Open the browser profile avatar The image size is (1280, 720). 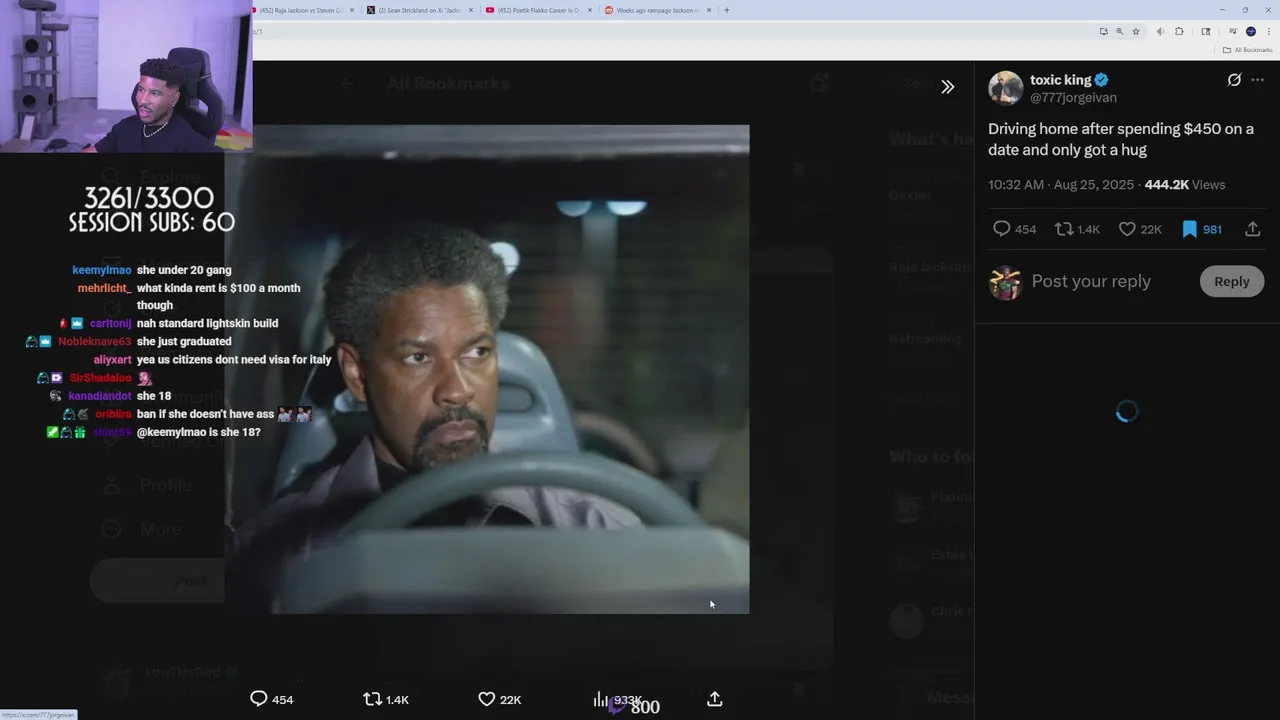(x=1250, y=31)
